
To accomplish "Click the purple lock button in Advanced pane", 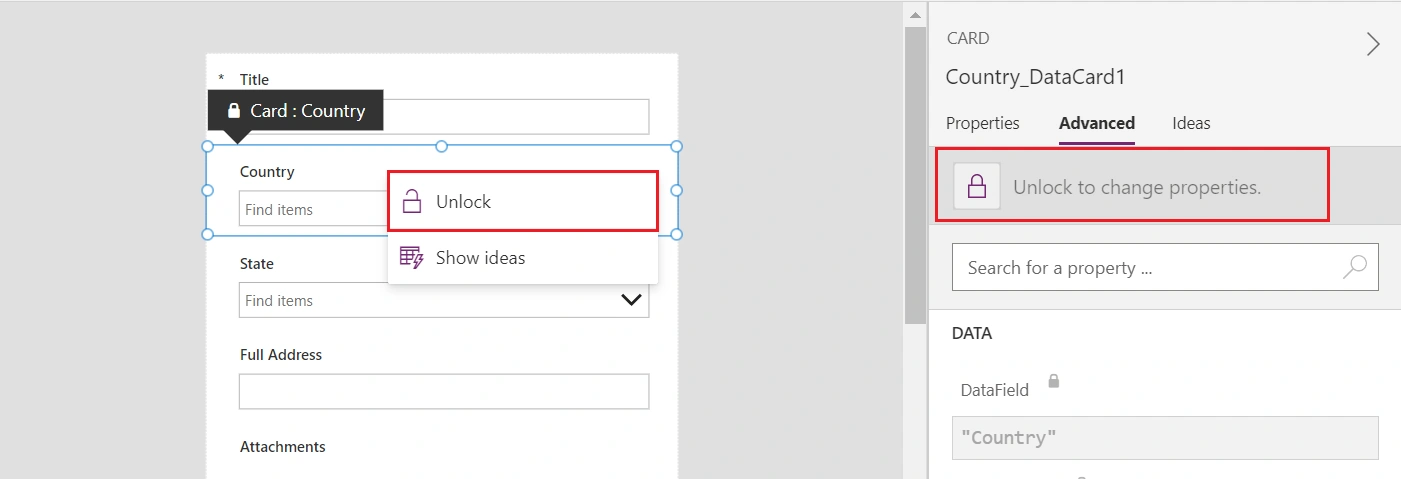I will point(977,186).
